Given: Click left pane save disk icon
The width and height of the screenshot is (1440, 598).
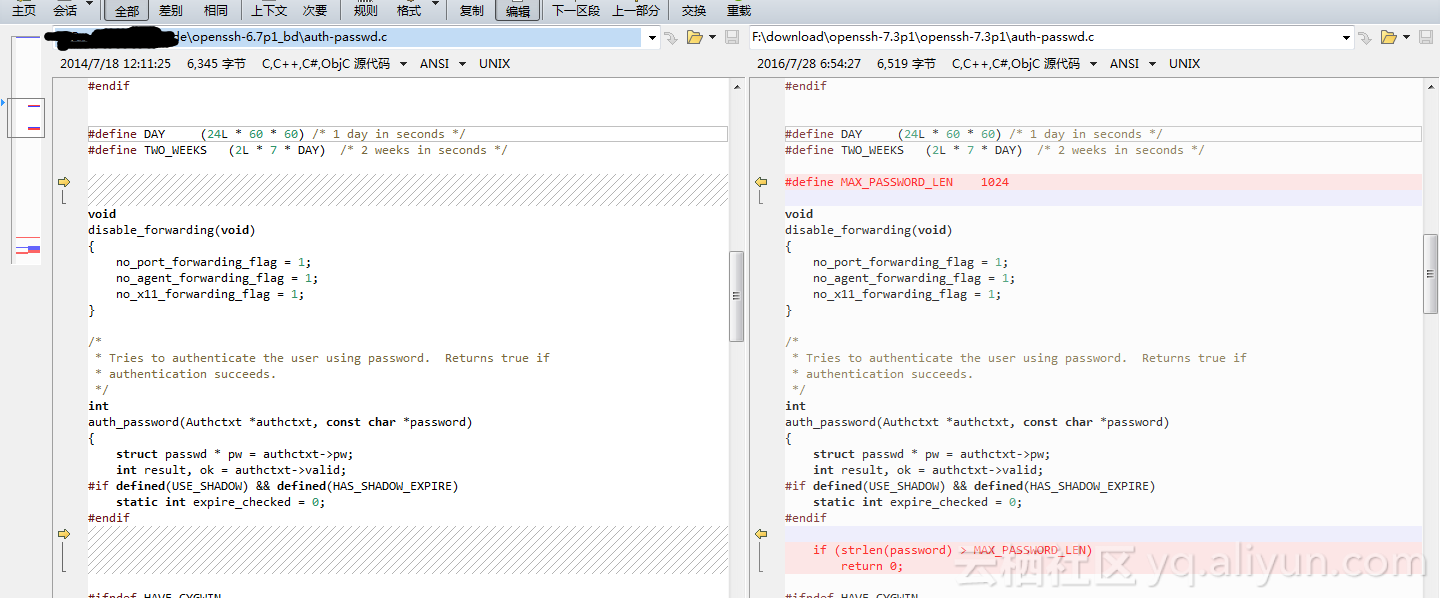Looking at the screenshot, I should [733, 38].
